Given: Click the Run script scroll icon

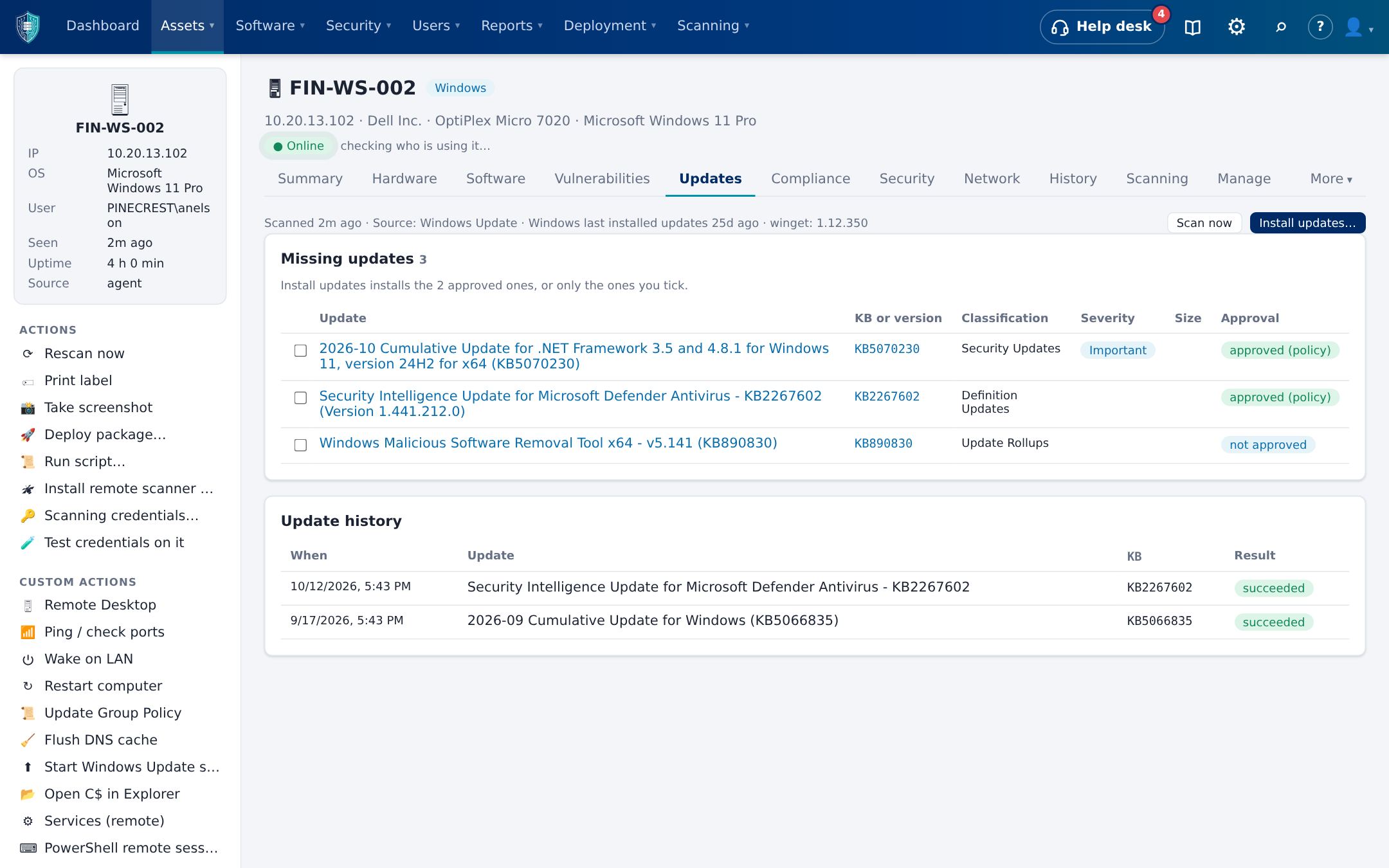Looking at the screenshot, I should [28, 462].
